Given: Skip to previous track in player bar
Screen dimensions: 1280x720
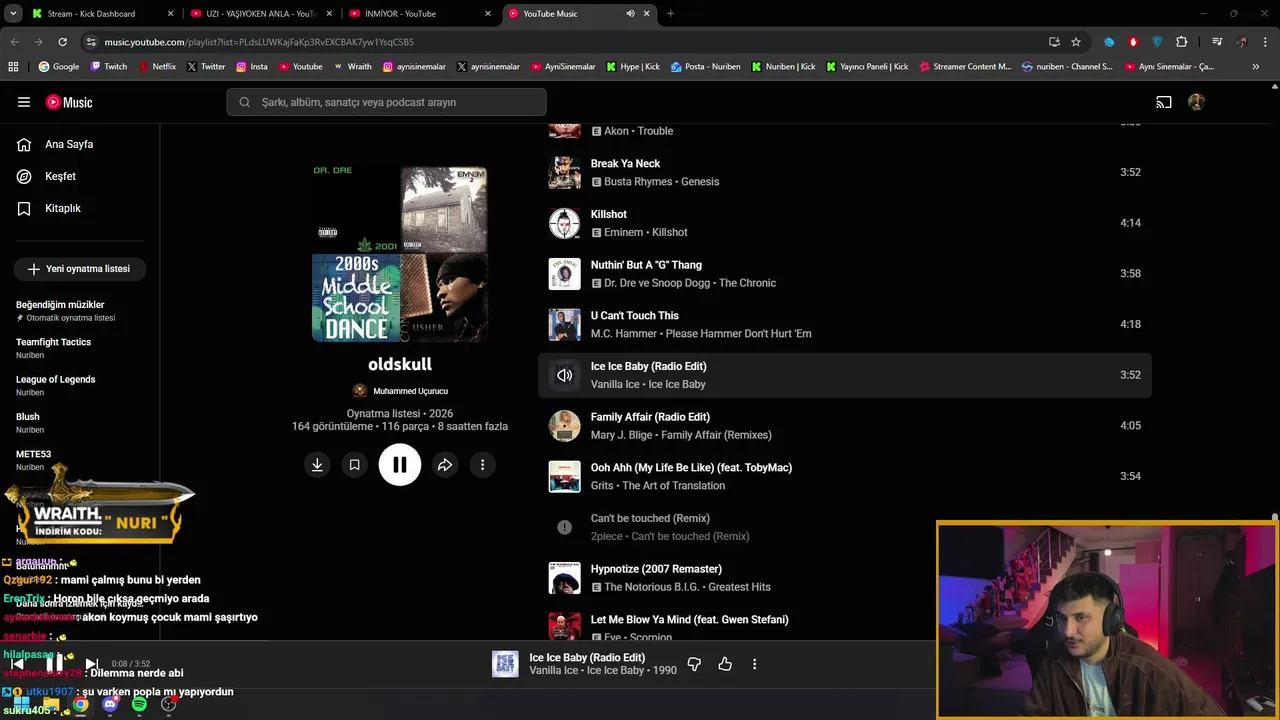Looking at the screenshot, I should (x=17, y=664).
